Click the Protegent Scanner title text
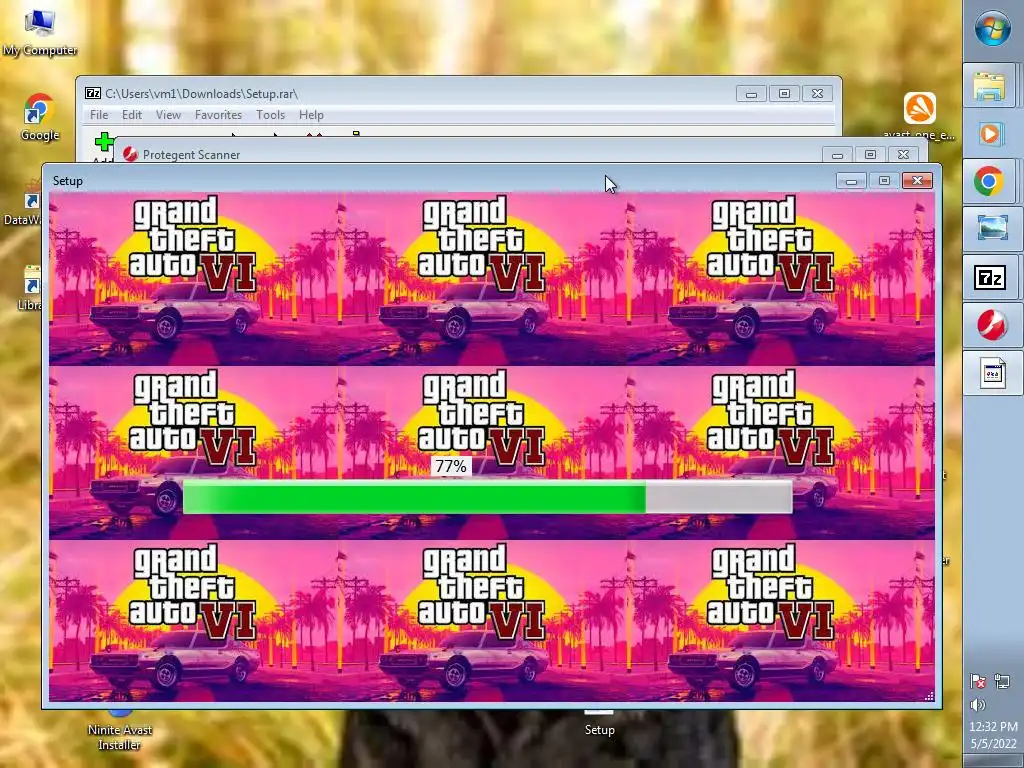The height and width of the screenshot is (768, 1024). [x=191, y=155]
